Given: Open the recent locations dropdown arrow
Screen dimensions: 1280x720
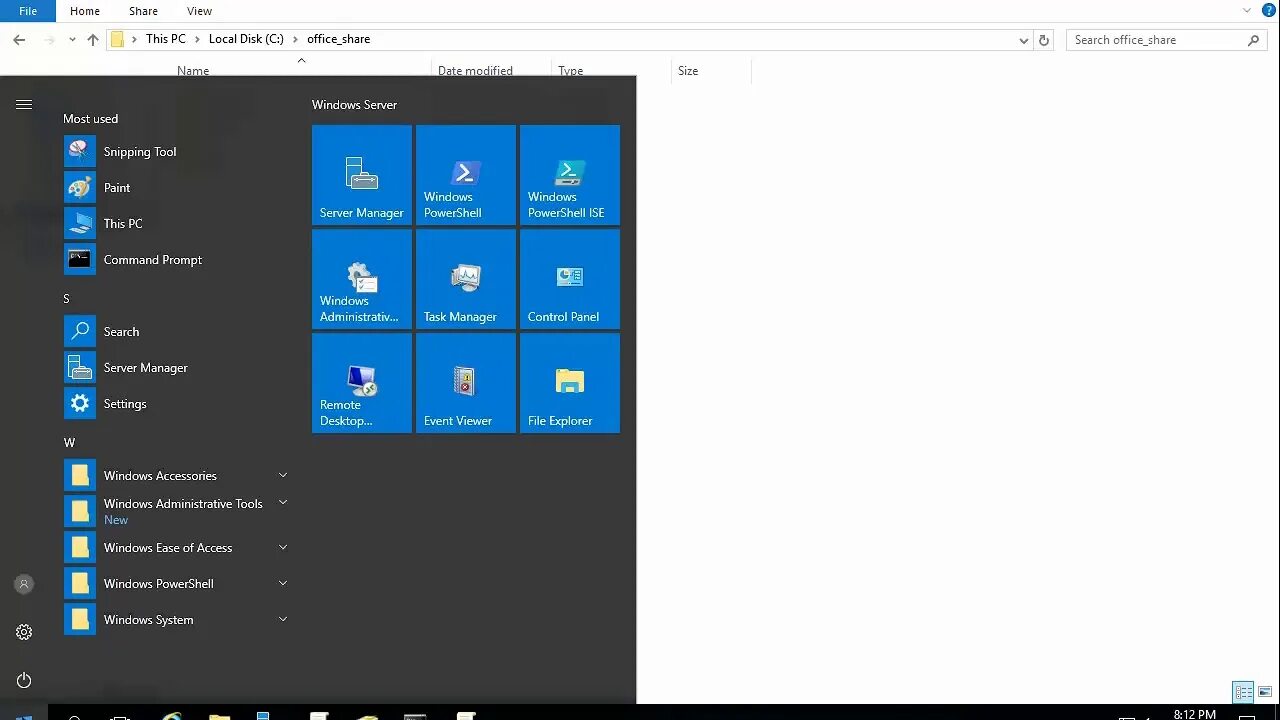Looking at the screenshot, I should [x=72, y=40].
